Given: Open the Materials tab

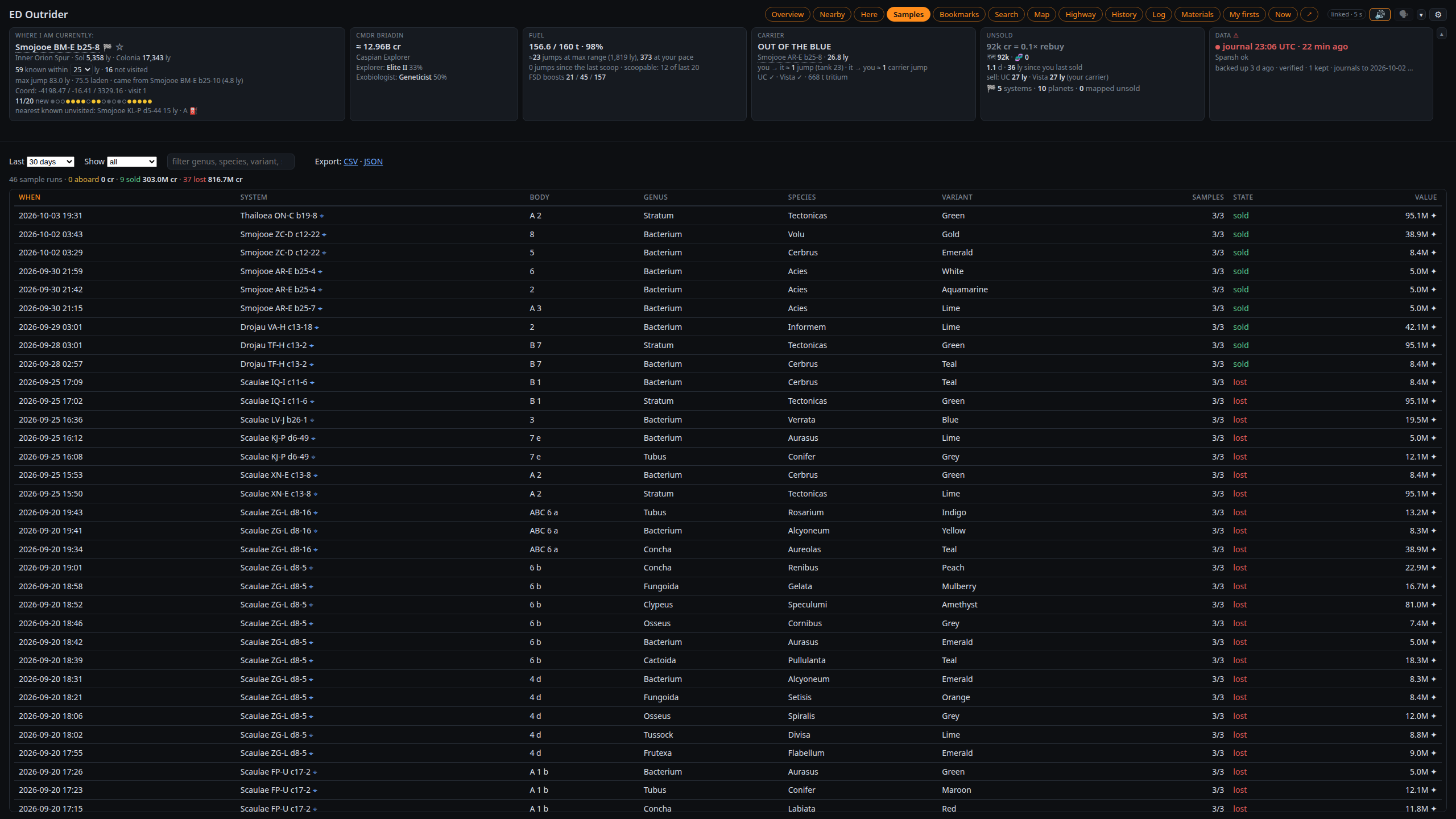Looking at the screenshot, I should pos(1197,15).
